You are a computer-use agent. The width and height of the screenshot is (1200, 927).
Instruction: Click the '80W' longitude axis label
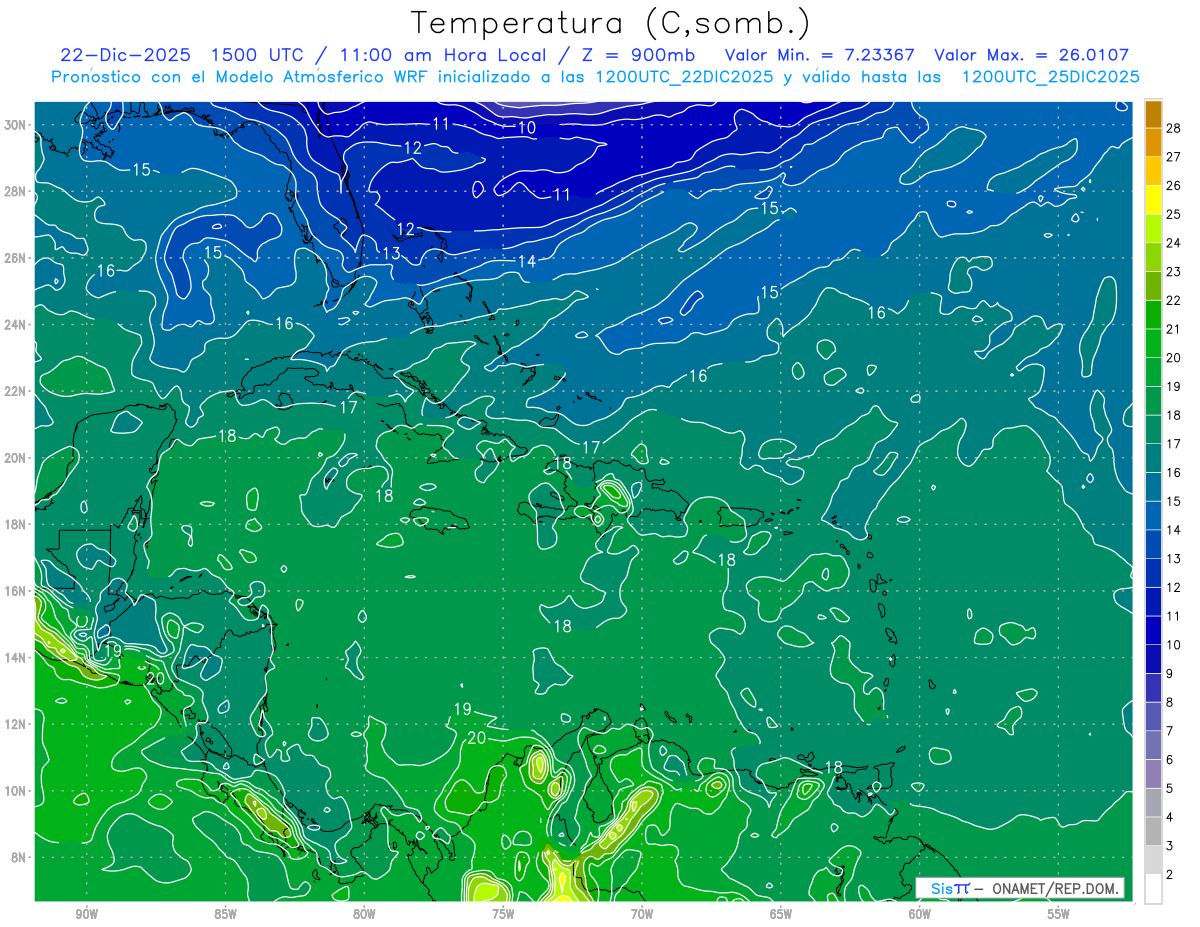(x=364, y=914)
